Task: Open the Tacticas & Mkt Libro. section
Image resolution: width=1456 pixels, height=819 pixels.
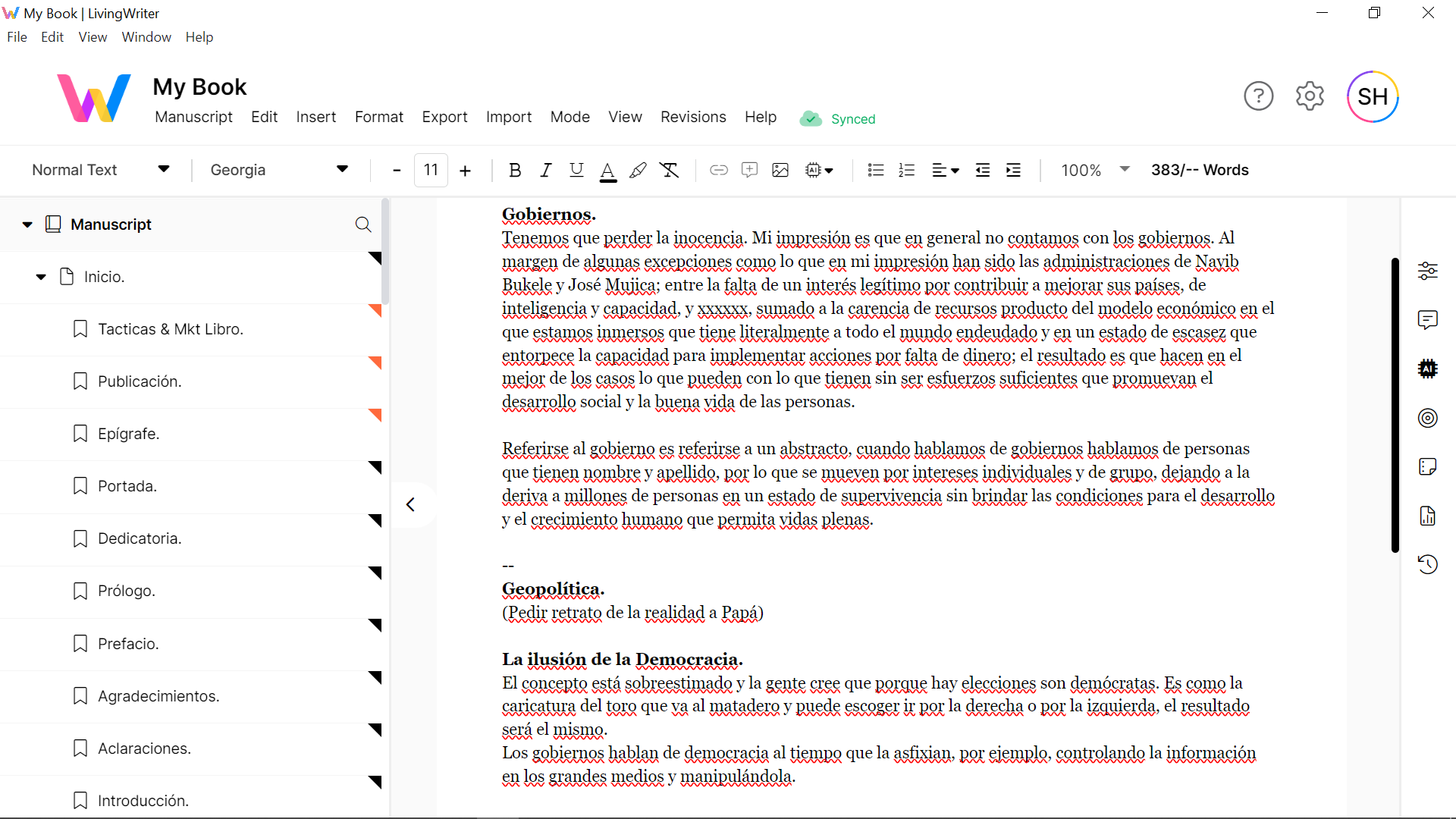Action: [x=191, y=329]
